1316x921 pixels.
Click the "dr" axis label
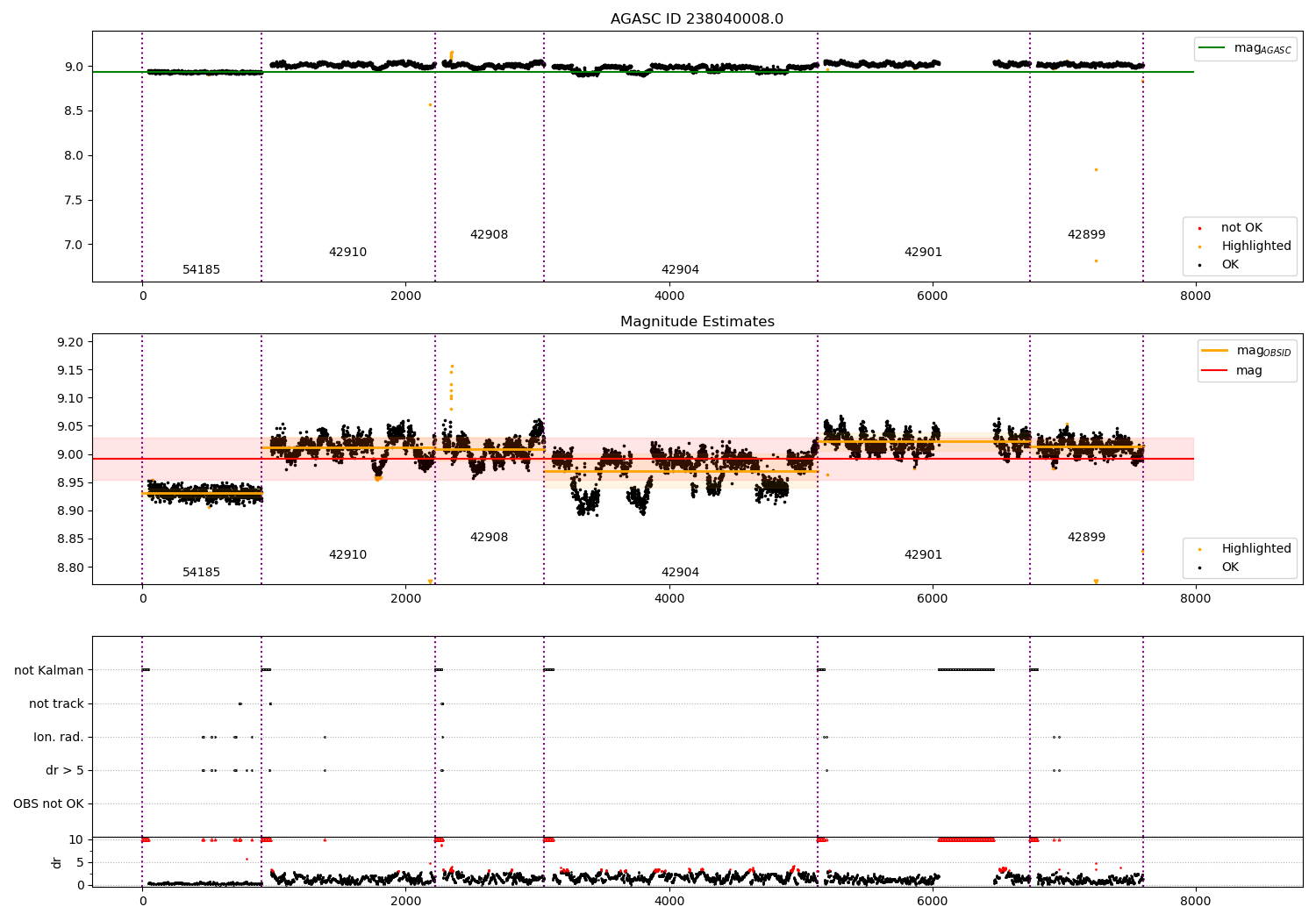57,862
